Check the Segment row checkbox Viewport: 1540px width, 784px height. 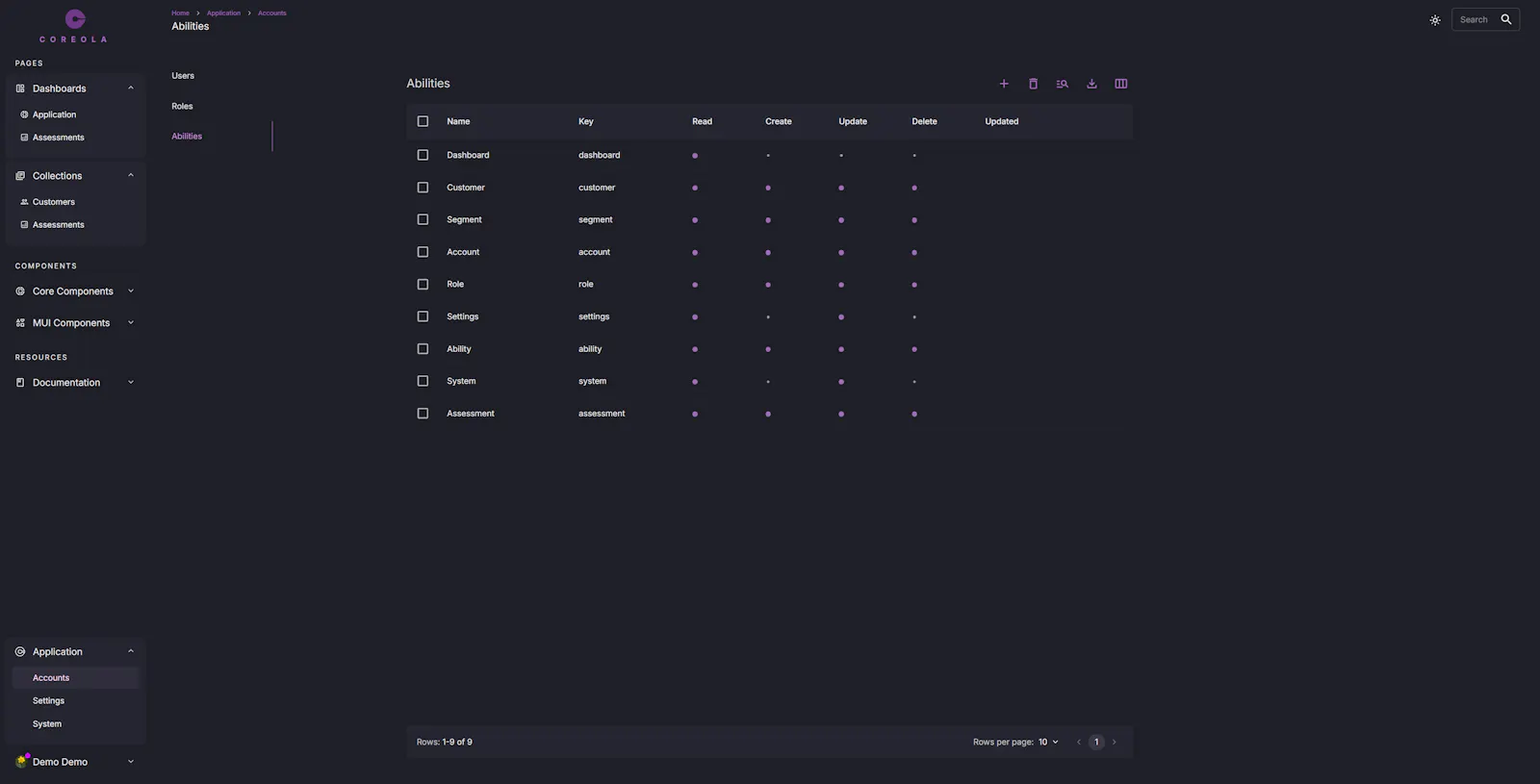(423, 219)
